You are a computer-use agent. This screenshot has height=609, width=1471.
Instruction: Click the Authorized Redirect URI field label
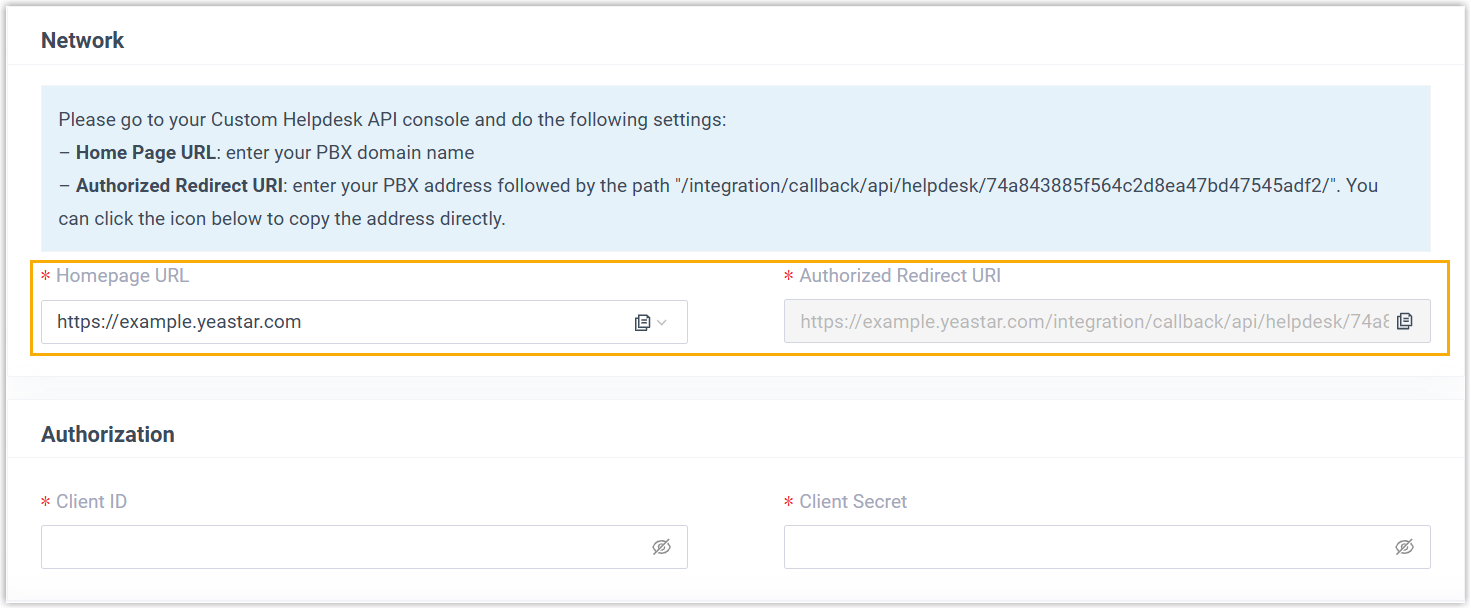(900, 276)
